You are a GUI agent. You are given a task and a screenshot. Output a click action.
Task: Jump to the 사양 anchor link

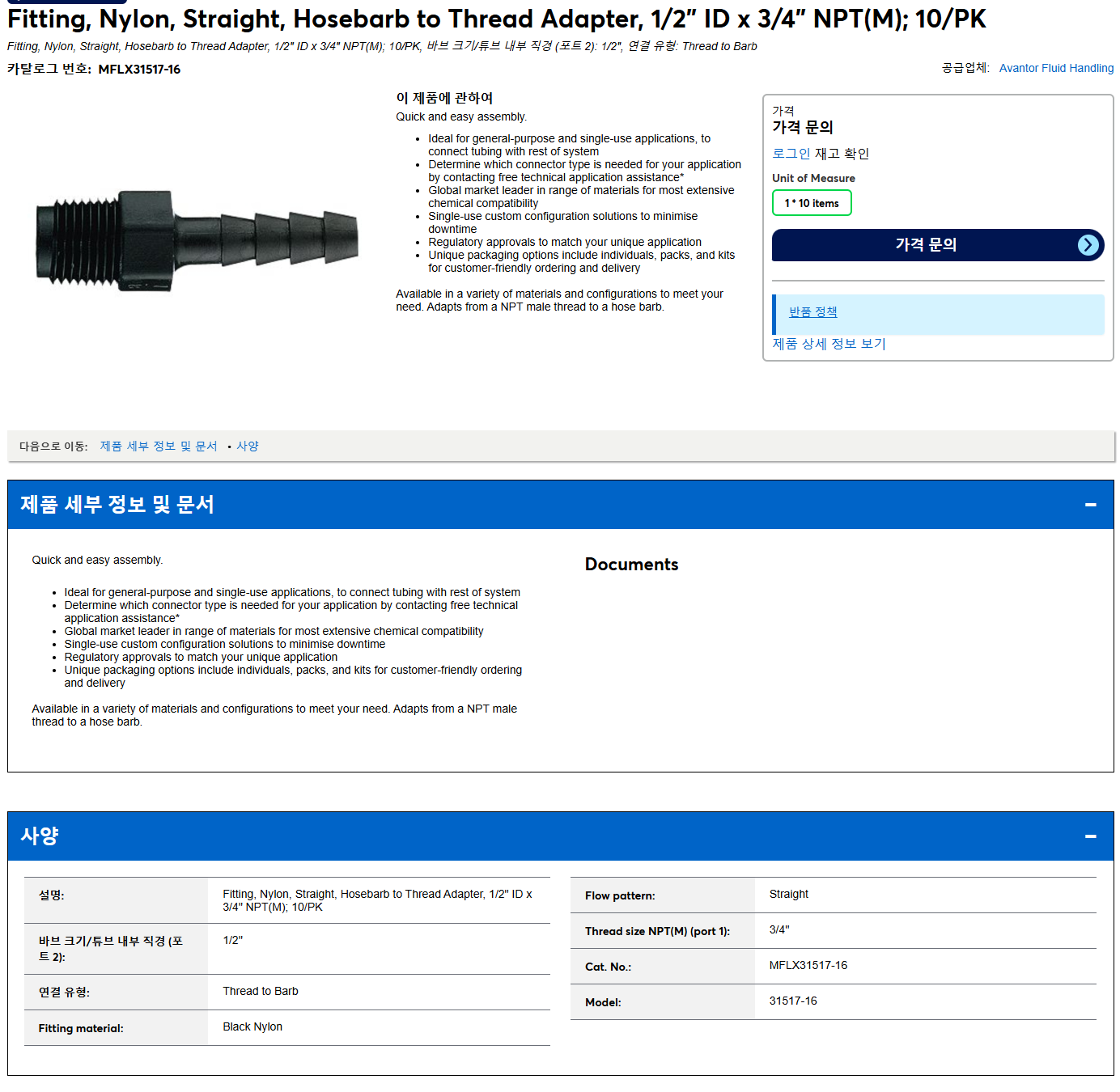(x=248, y=447)
